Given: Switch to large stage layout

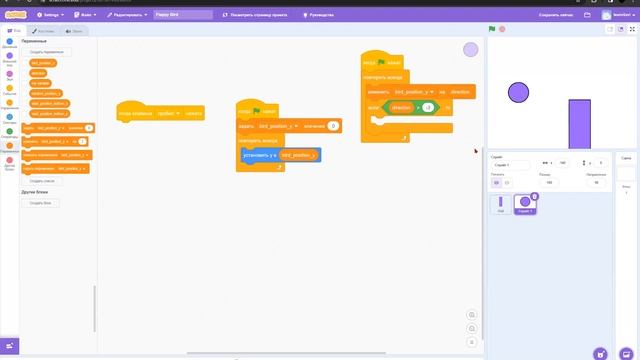Looking at the screenshot, I should pos(620,29).
